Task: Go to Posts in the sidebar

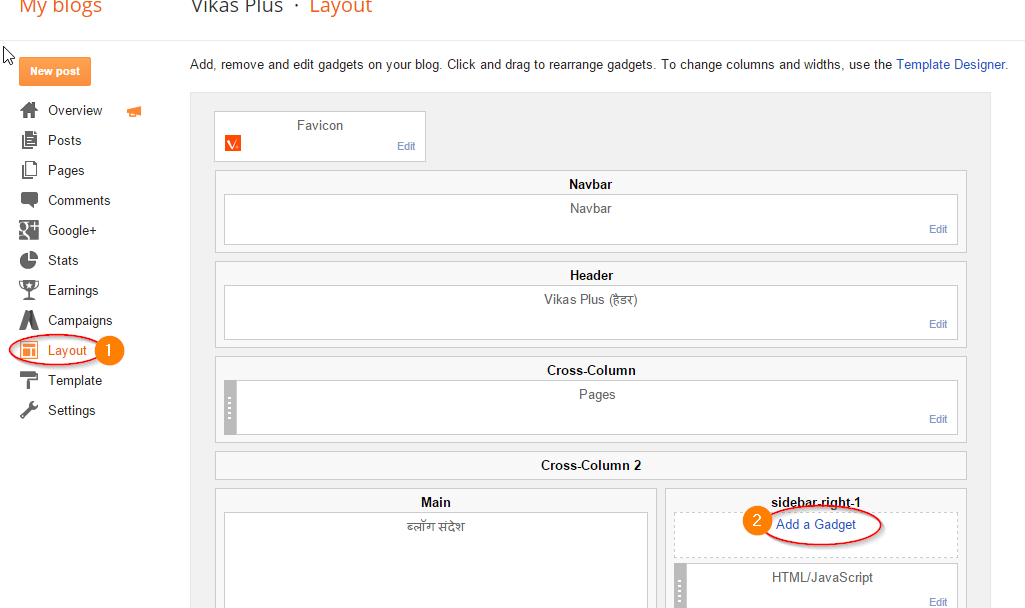Action: [x=65, y=141]
